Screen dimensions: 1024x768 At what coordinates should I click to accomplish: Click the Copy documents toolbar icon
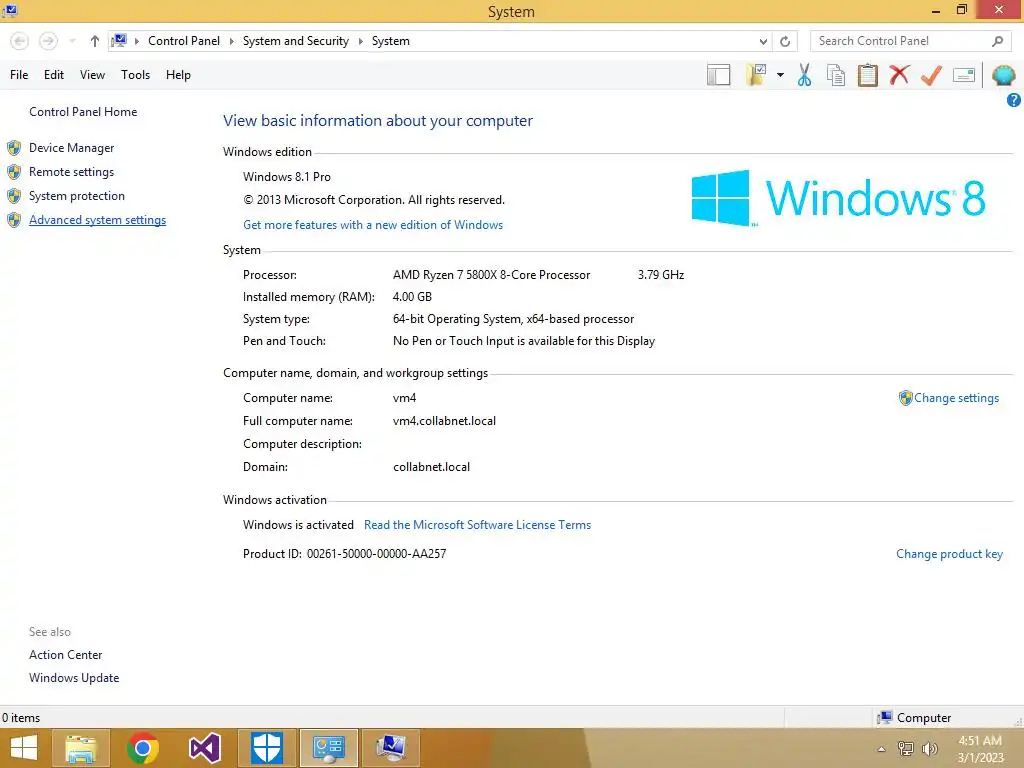coord(836,74)
